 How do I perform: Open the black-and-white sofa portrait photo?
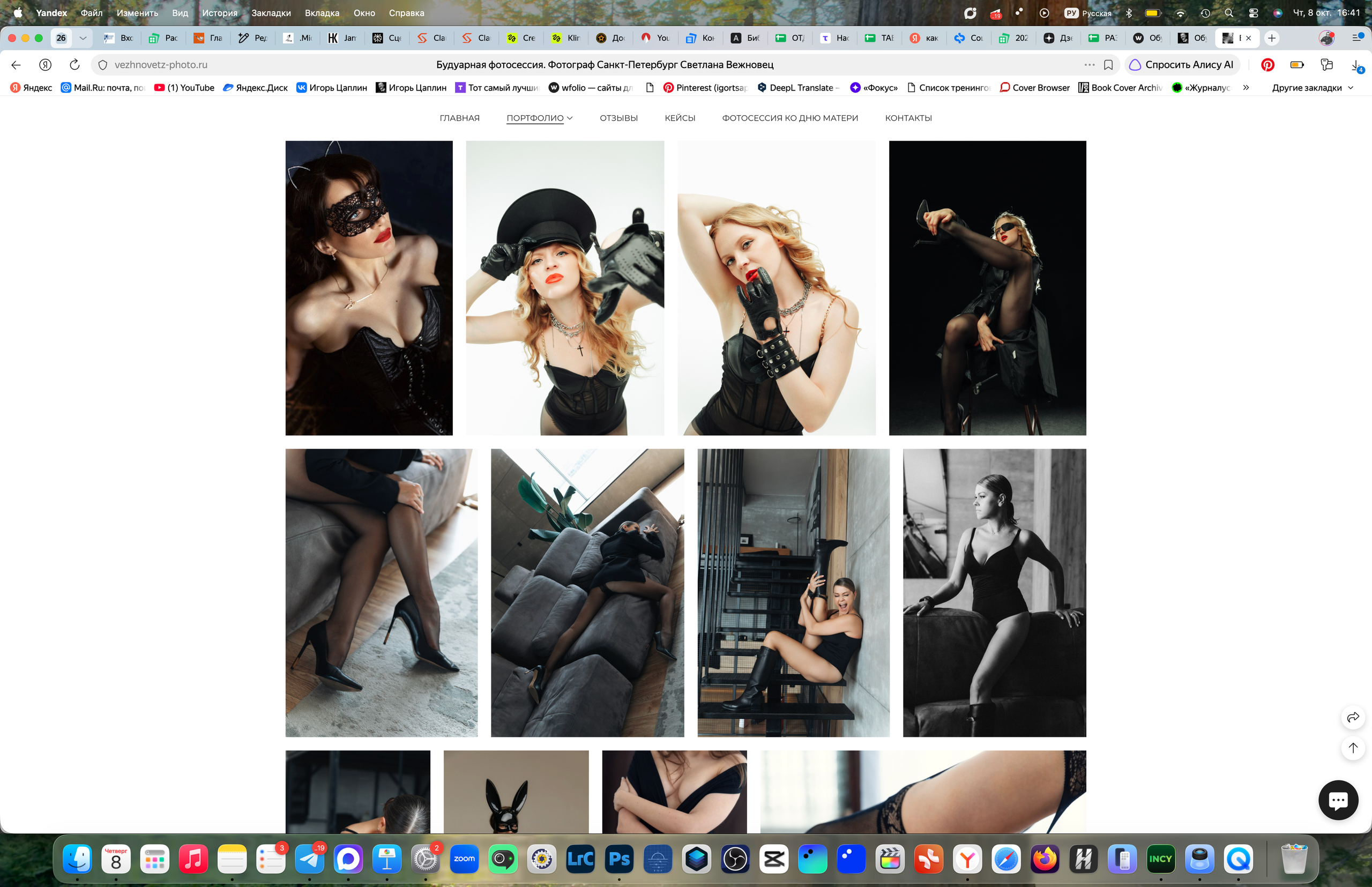point(994,593)
